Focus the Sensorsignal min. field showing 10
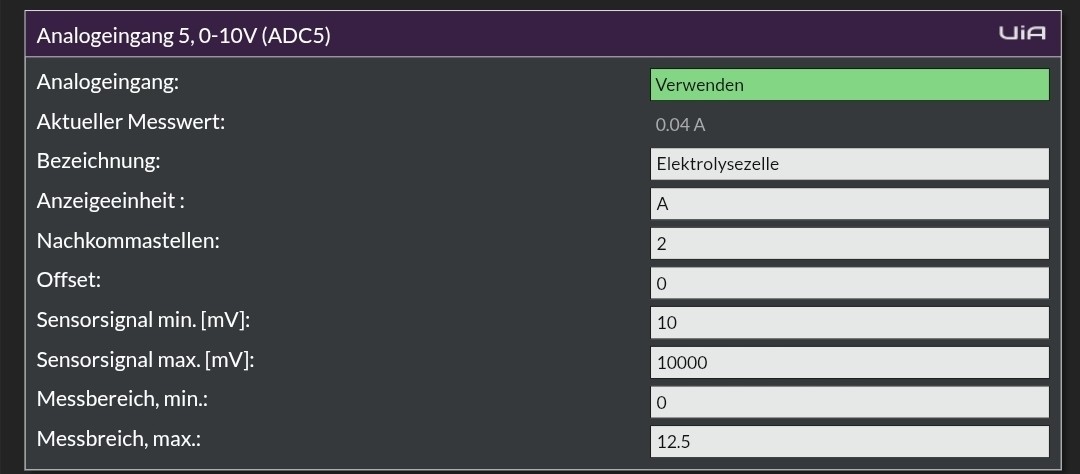1080x474 pixels. coord(850,322)
